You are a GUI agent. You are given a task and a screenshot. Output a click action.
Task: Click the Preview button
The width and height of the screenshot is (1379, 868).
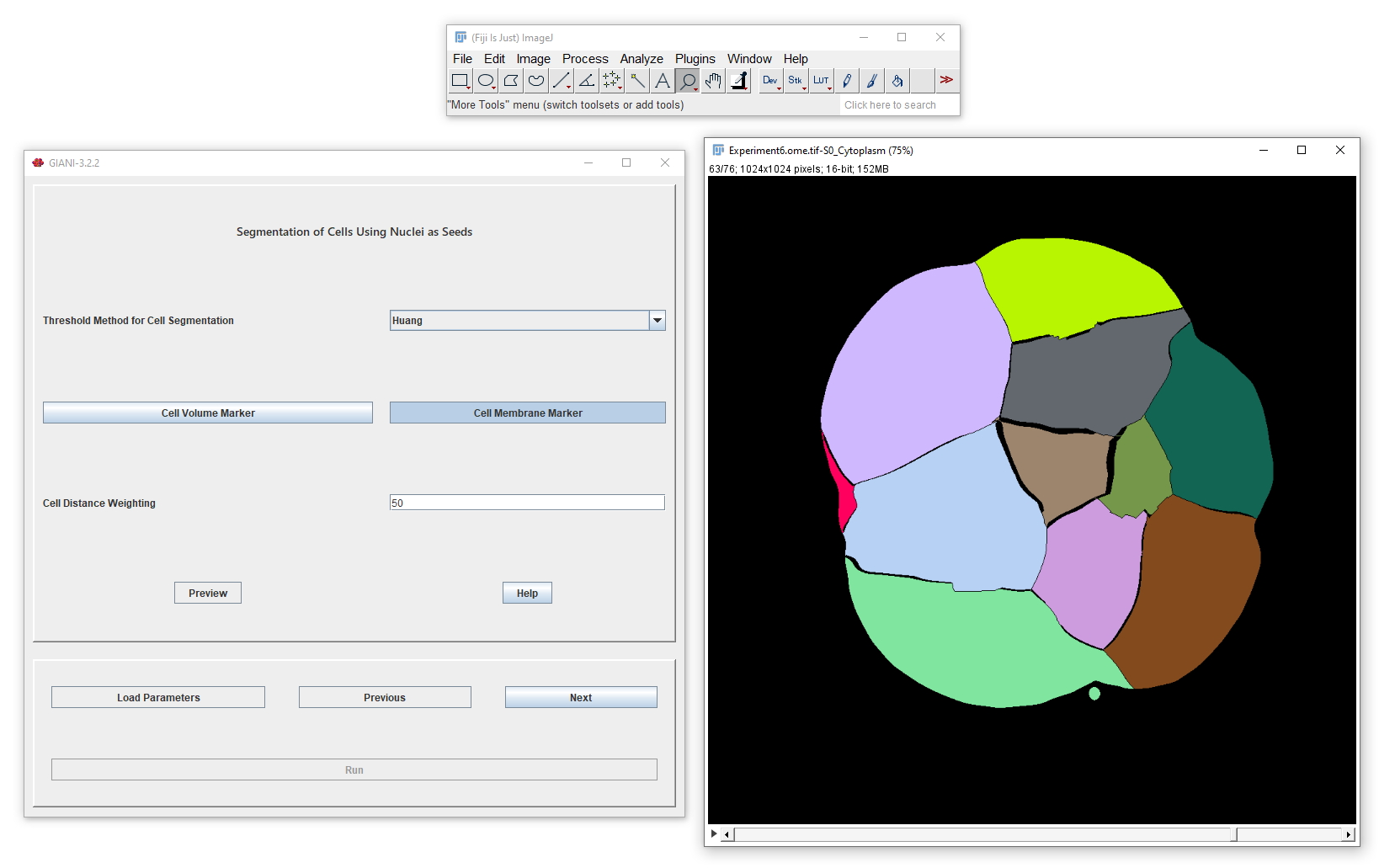(x=208, y=593)
